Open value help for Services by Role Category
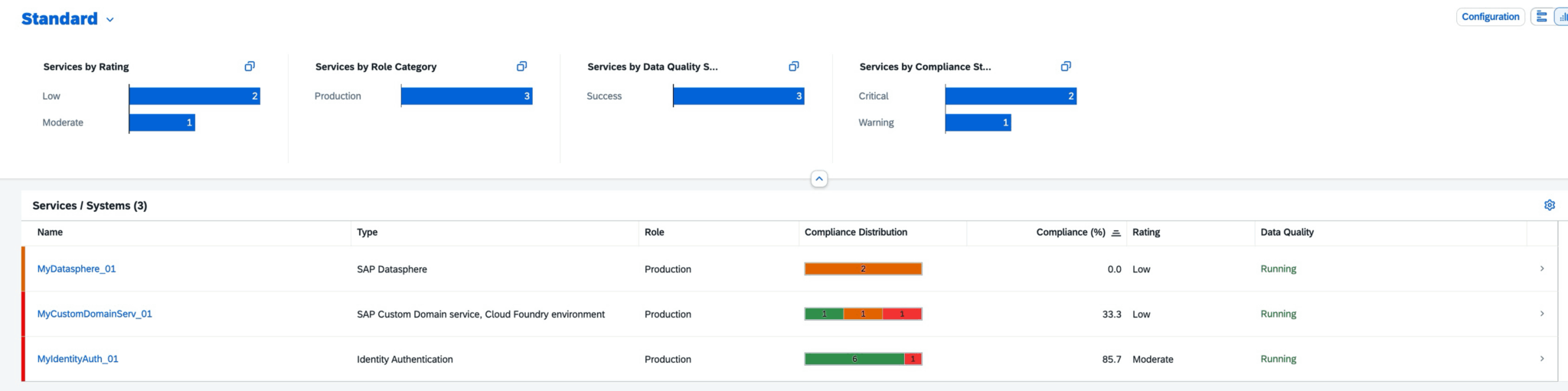Viewport: 1568px width, 391px height. click(521, 67)
